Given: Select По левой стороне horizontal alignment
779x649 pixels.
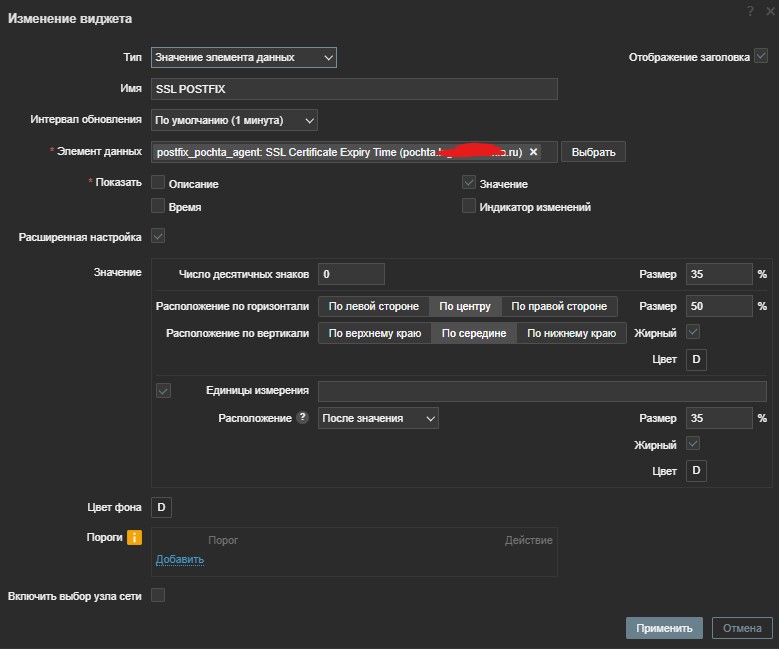Looking at the screenshot, I should [373, 306].
